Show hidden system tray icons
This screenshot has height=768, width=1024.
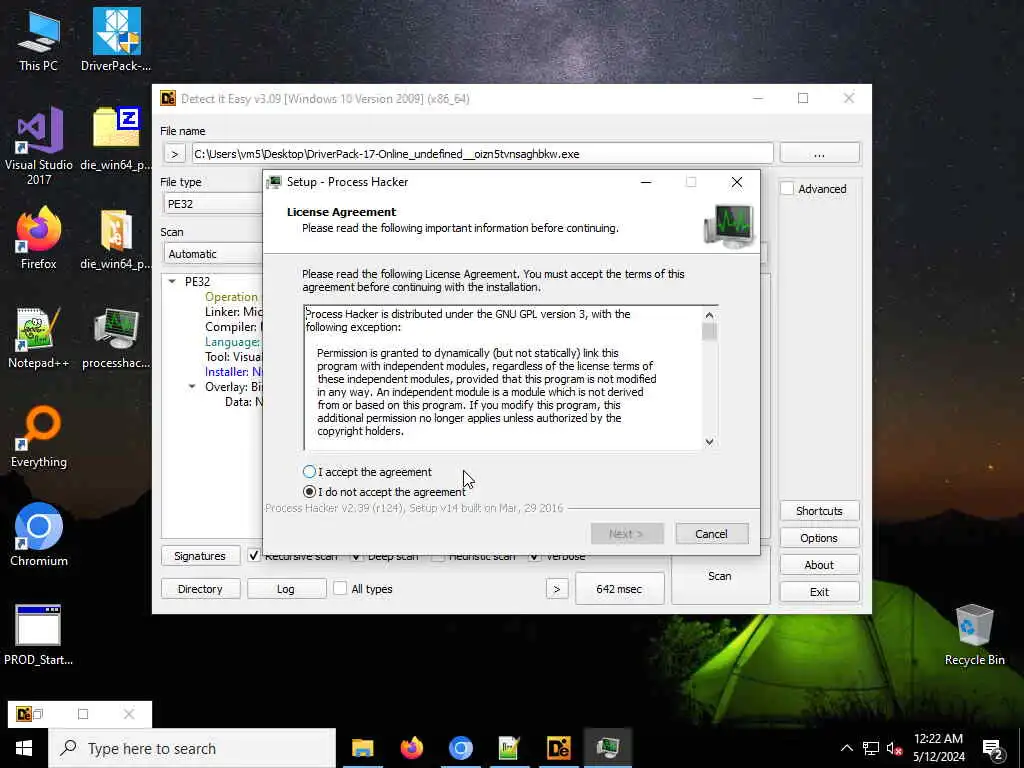846,748
